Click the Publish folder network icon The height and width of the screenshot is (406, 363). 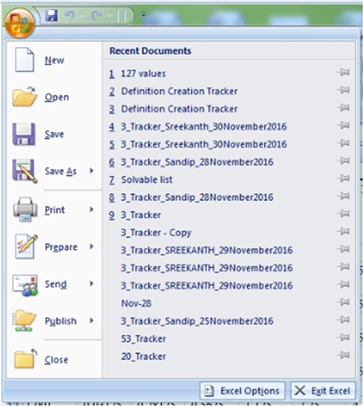tap(25, 321)
